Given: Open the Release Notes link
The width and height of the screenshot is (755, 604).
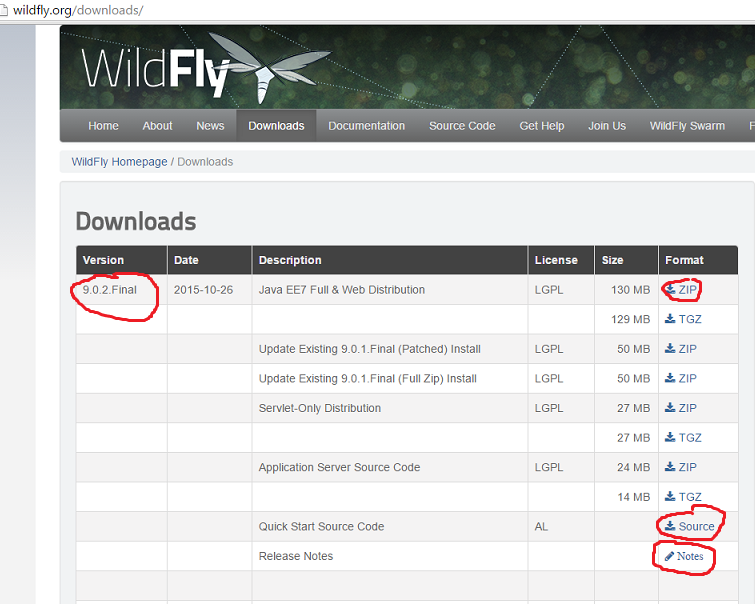Looking at the screenshot, I should point(684,556).
